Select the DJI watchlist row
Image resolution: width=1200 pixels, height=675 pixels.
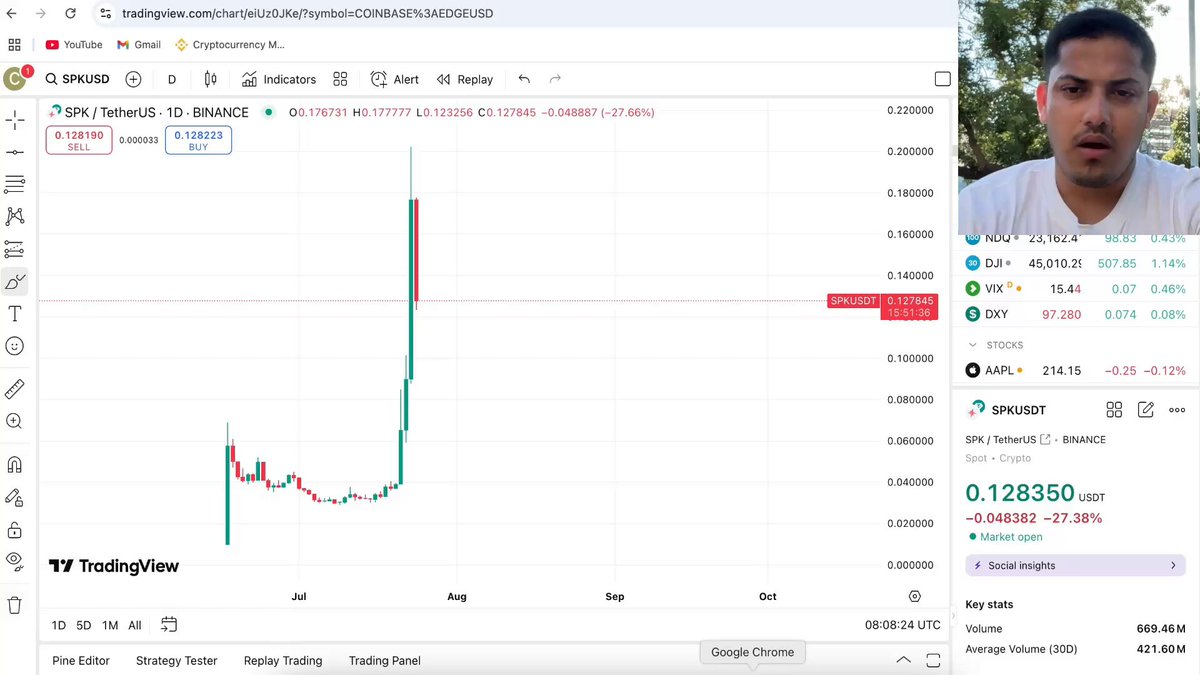click(x=1076, y=263)
